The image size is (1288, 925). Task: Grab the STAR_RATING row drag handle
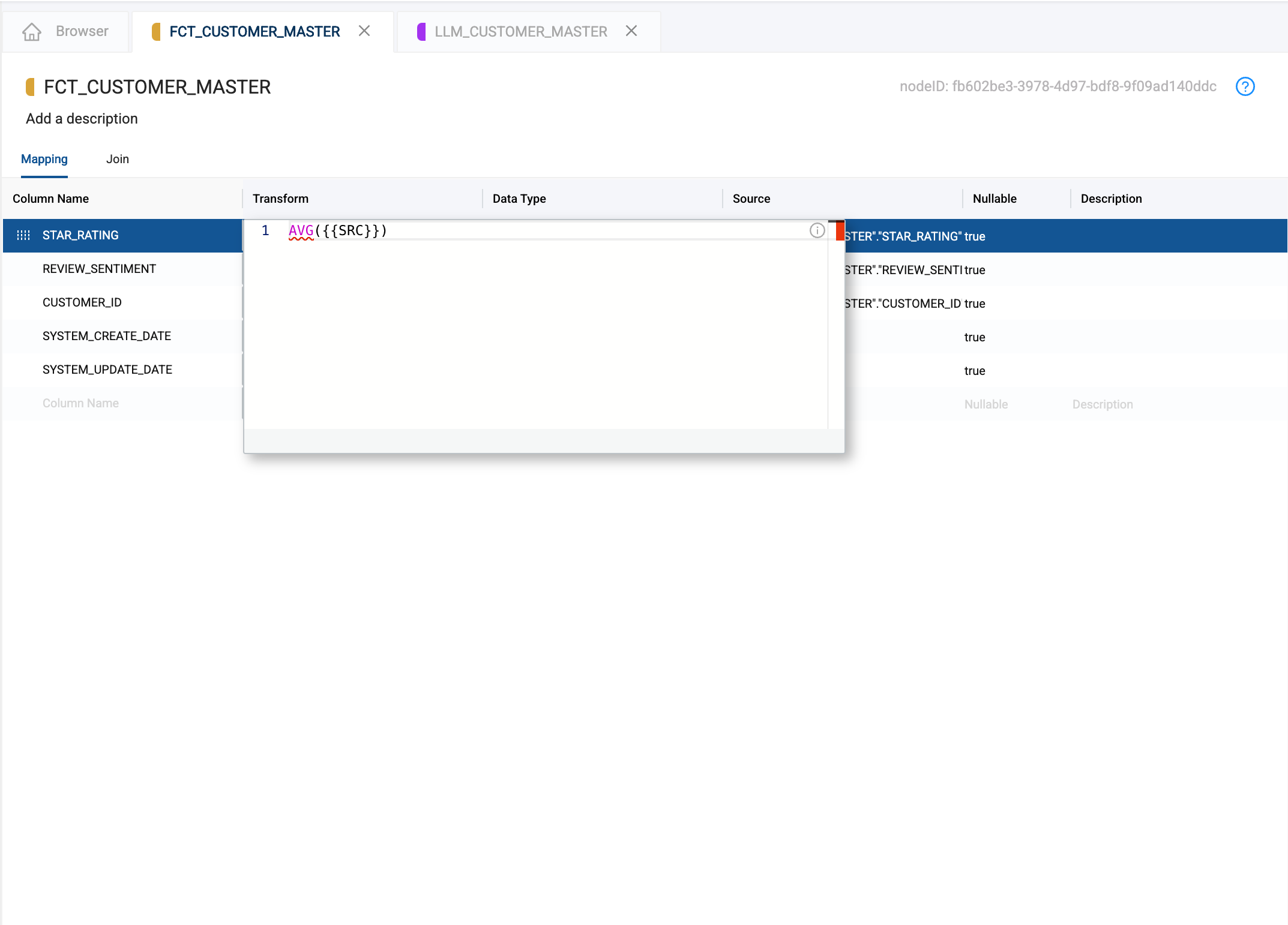tap(23, 235)
